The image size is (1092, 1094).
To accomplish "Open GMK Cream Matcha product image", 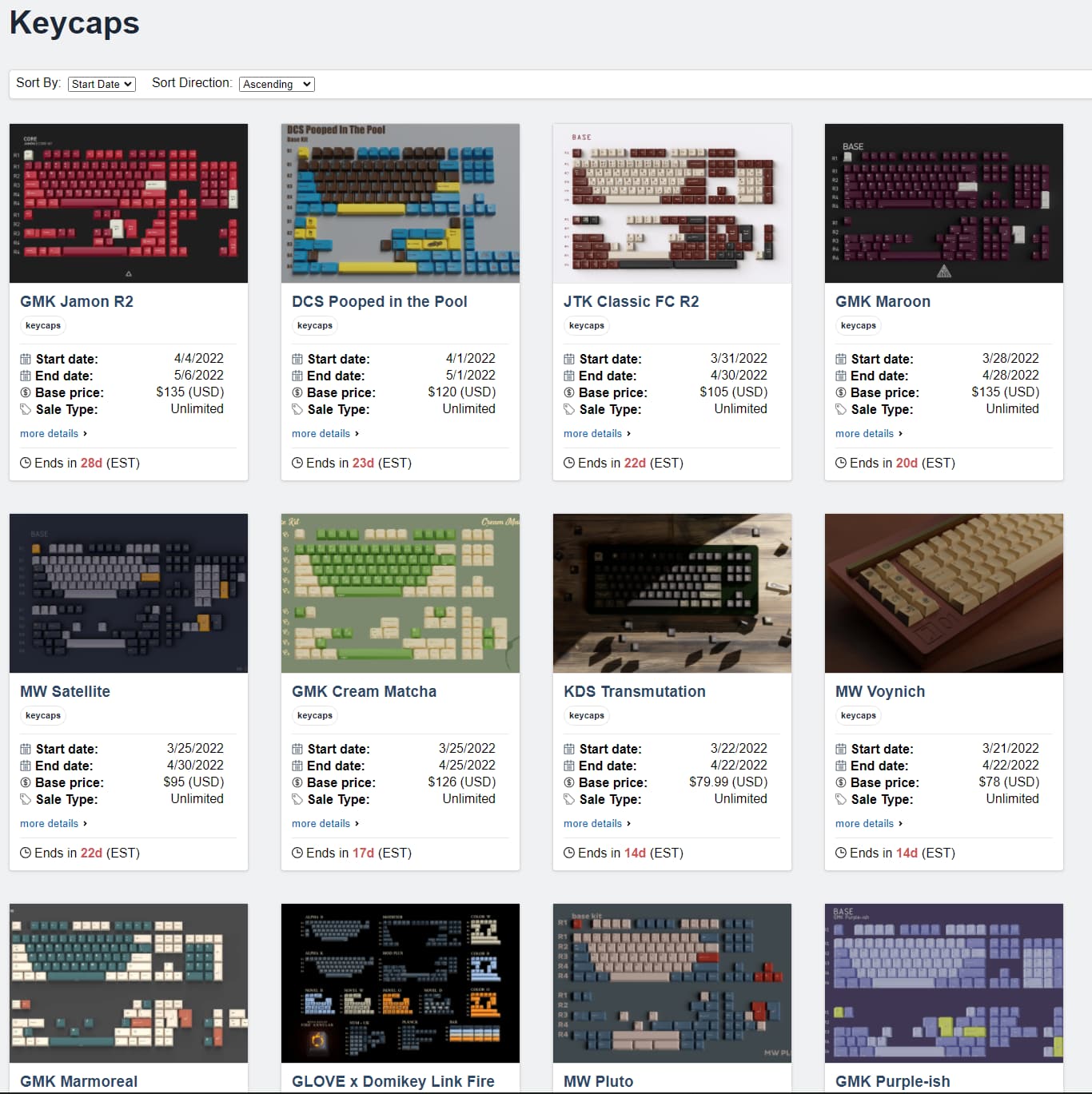I will point(401,593).
